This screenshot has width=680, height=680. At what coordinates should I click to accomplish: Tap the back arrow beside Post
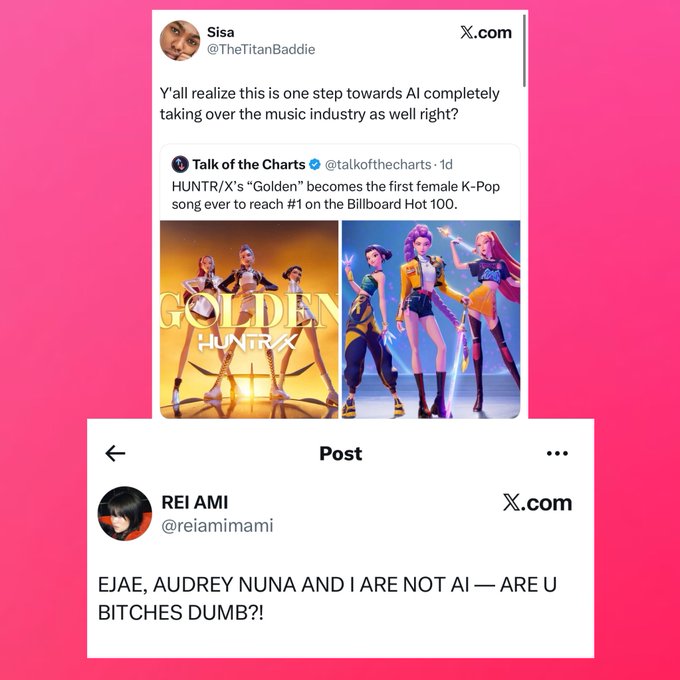[115, 454]
